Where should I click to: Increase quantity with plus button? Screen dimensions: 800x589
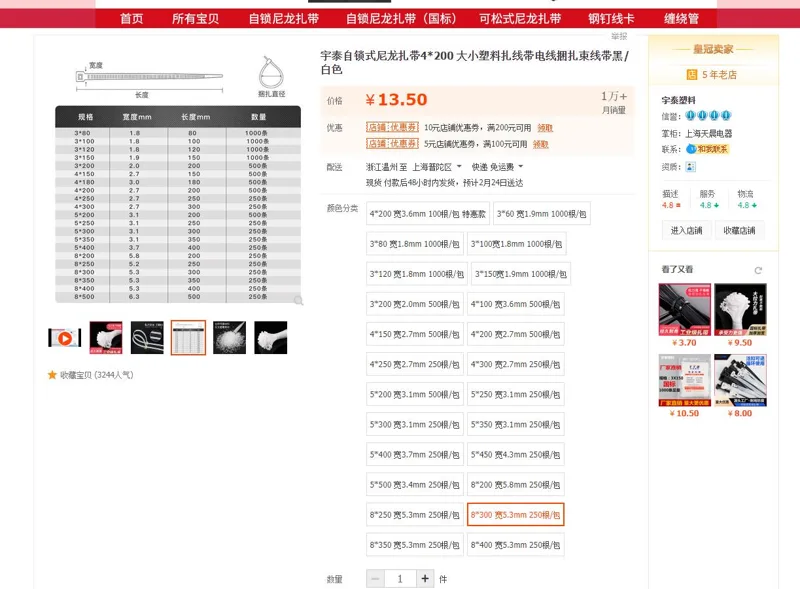(425, 578)
